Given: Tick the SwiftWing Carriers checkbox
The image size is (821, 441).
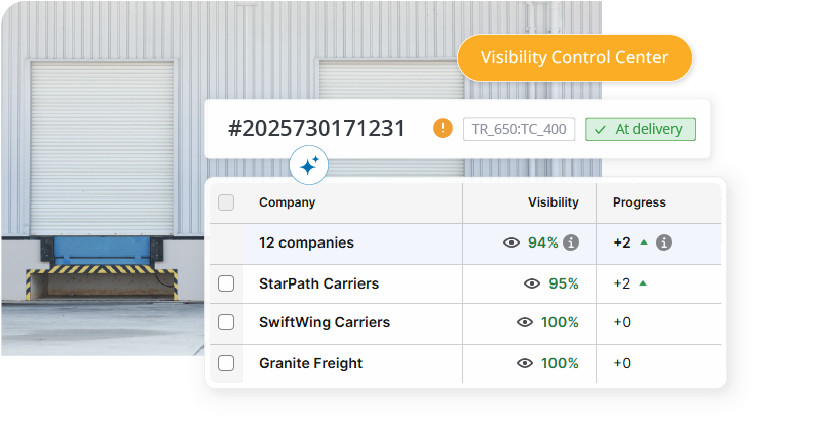Looking at the screenshot, I should point(226,322).
